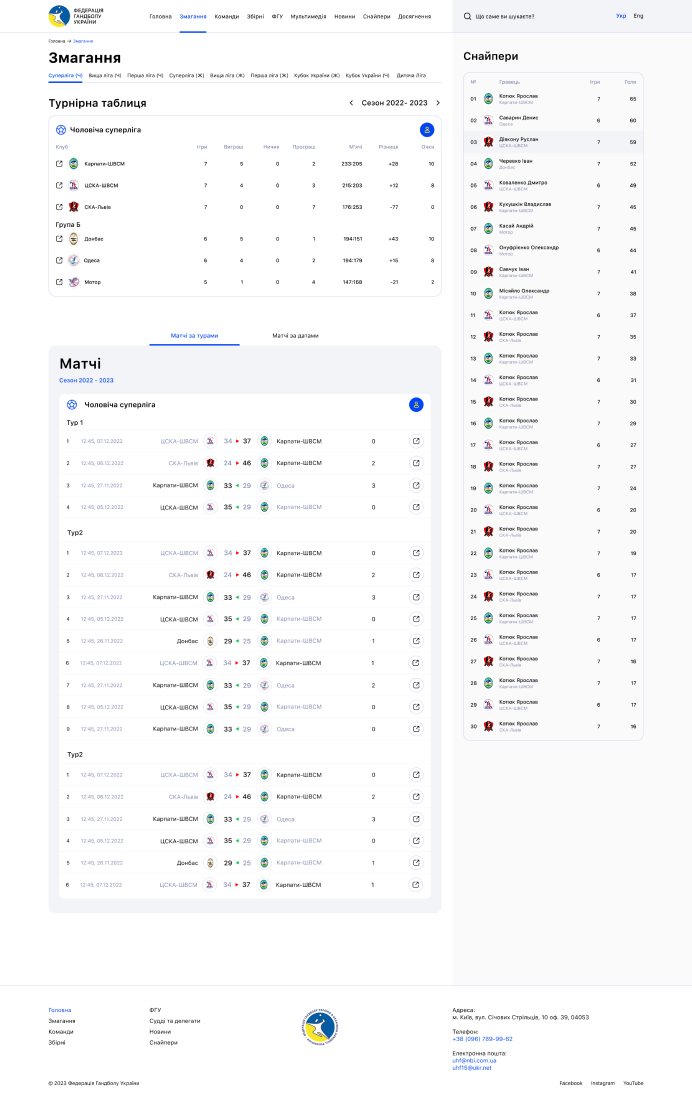Image resolution: width=692 pixels, height=1108 pixels.
Task: Click the federation logo in the footer
Action: [320, 1027]
